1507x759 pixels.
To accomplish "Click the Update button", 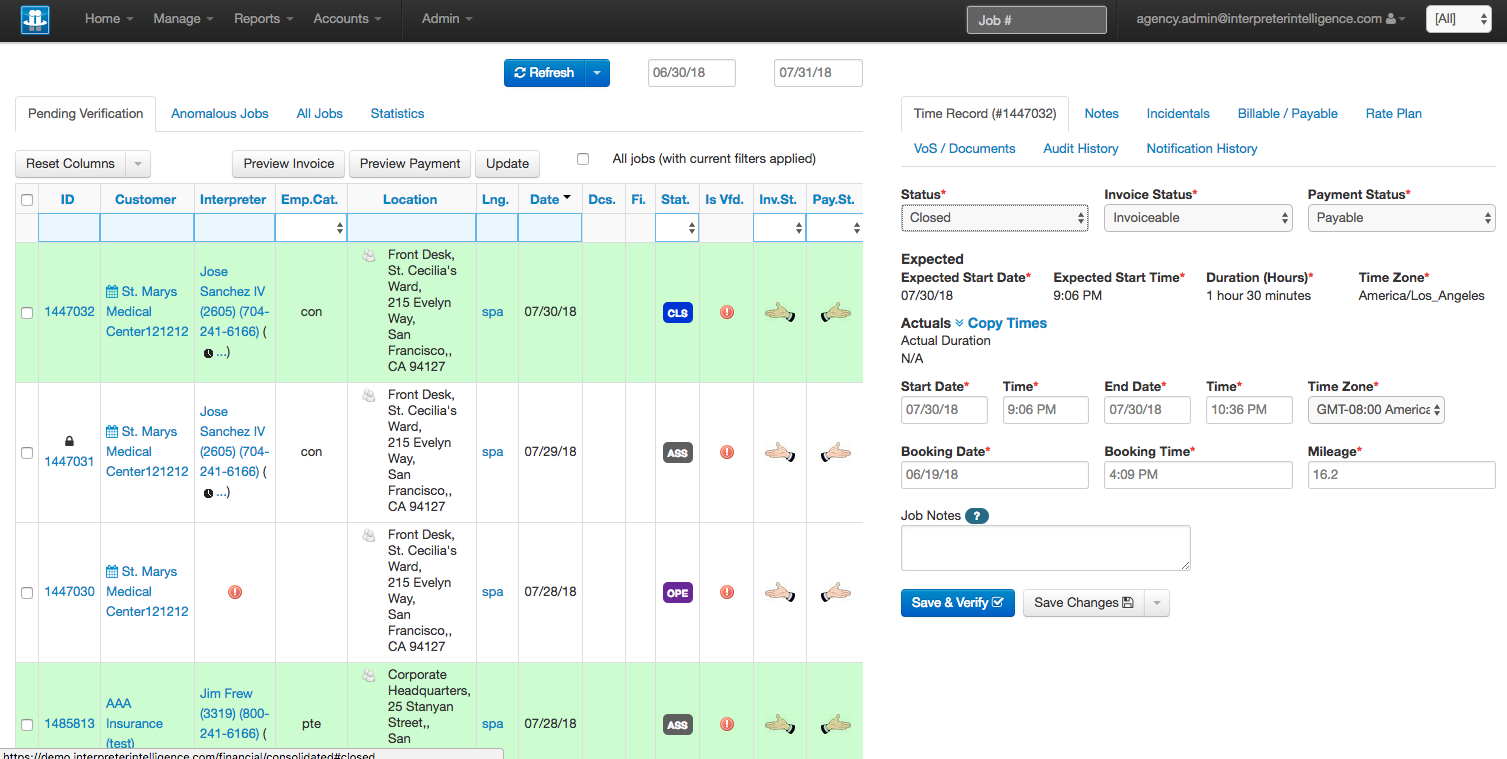I will 508,164.
